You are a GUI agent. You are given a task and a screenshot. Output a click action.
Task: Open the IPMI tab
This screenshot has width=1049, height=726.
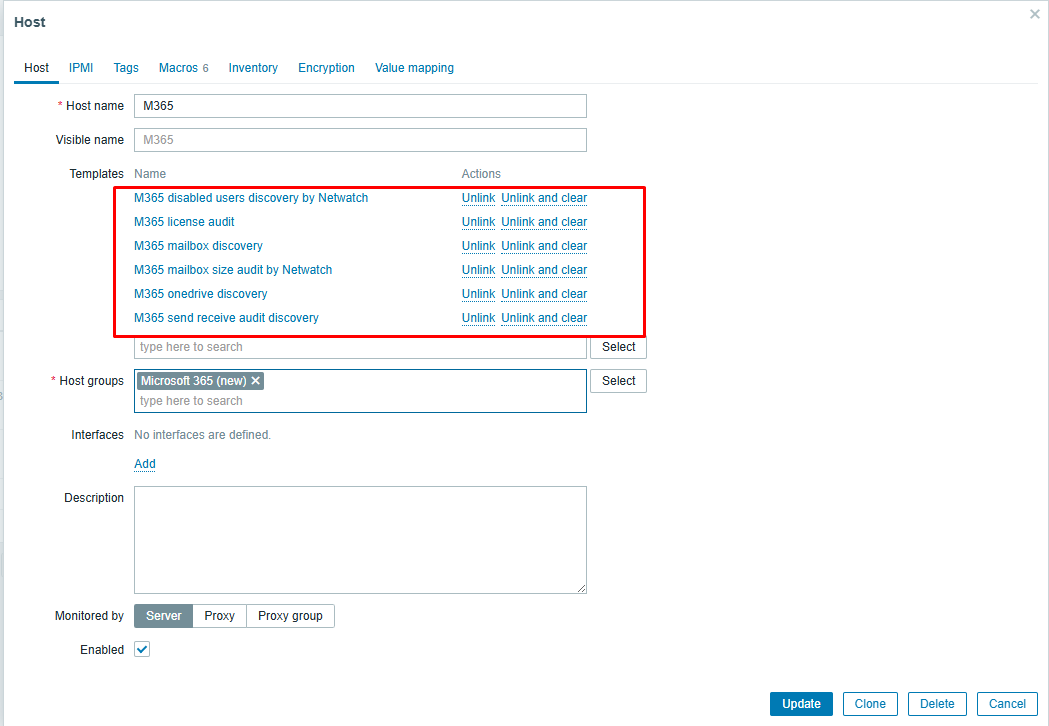[x=81, y=68]
